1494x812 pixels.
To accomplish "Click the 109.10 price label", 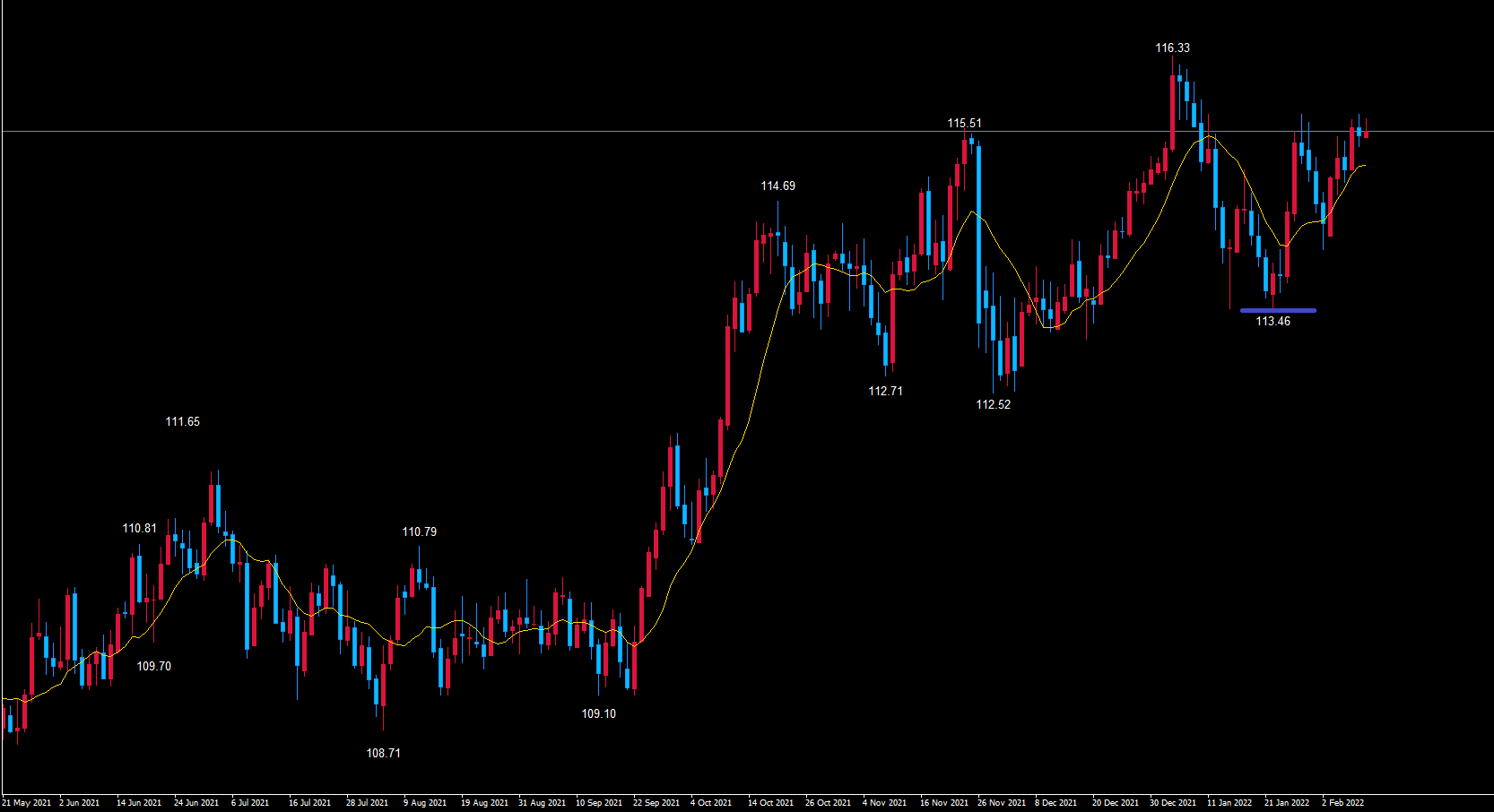I will click(x=598, y=714).
